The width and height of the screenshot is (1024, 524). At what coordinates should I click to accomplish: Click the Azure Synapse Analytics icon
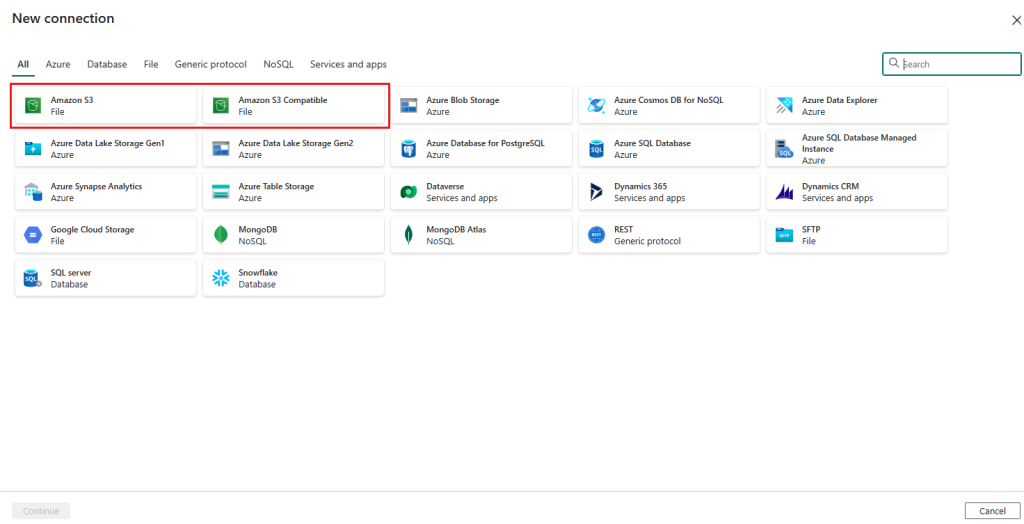click(33, 191)
